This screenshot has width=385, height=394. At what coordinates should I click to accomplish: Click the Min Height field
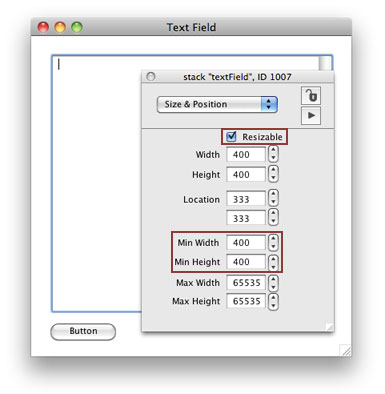(246, 262)
